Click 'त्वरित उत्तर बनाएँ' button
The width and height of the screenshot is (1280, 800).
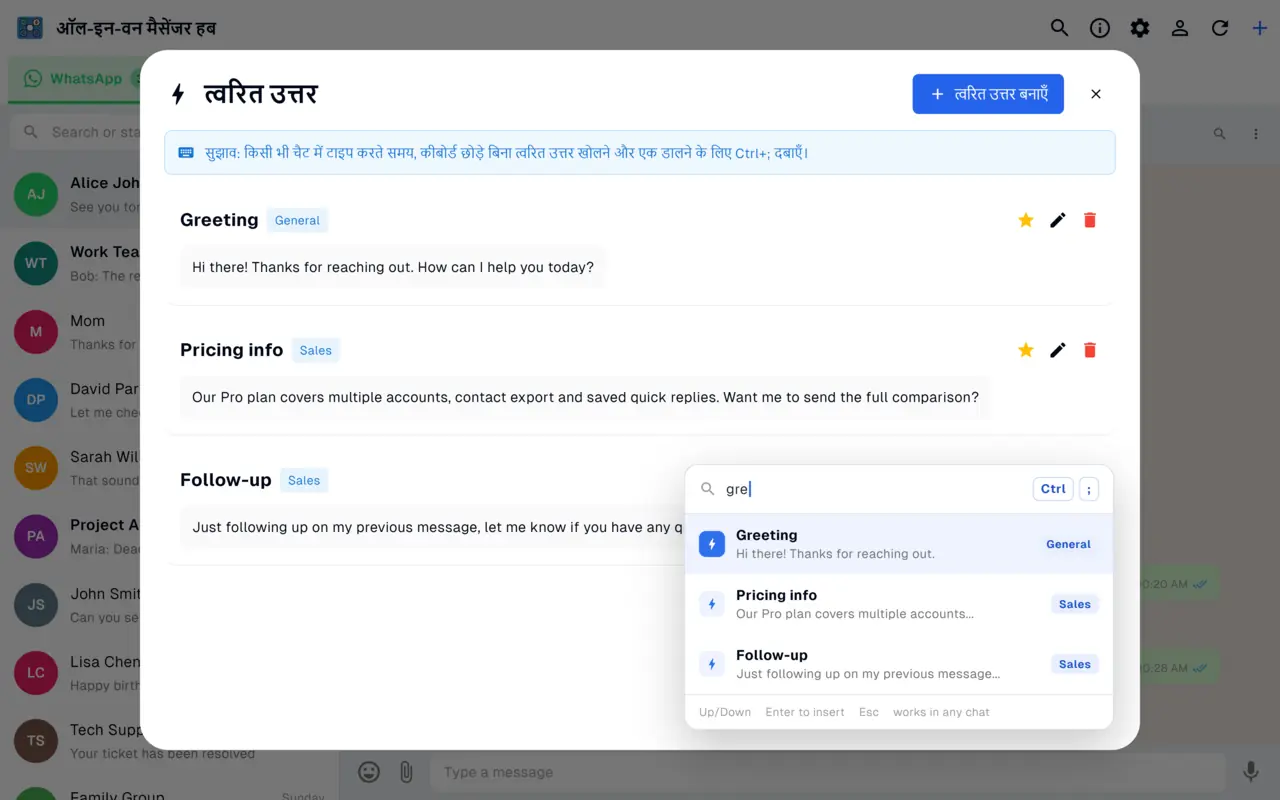click(988, 94)
